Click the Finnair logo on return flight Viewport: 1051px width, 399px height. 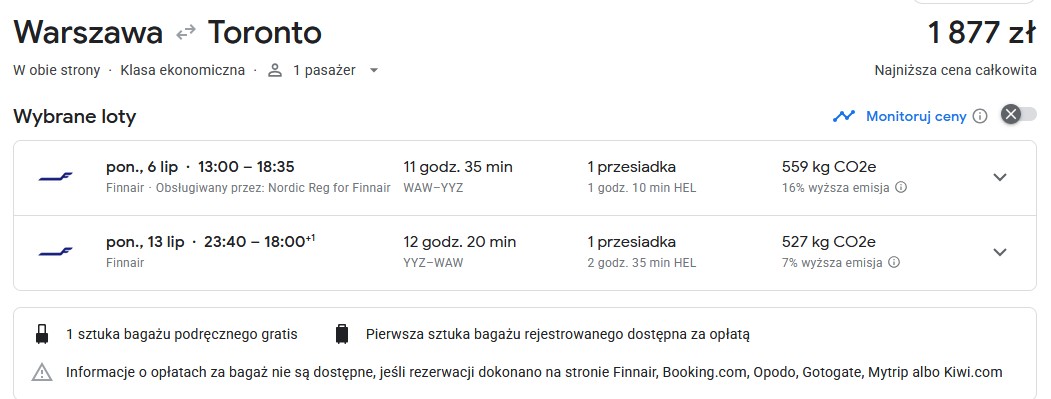point(56,252)
